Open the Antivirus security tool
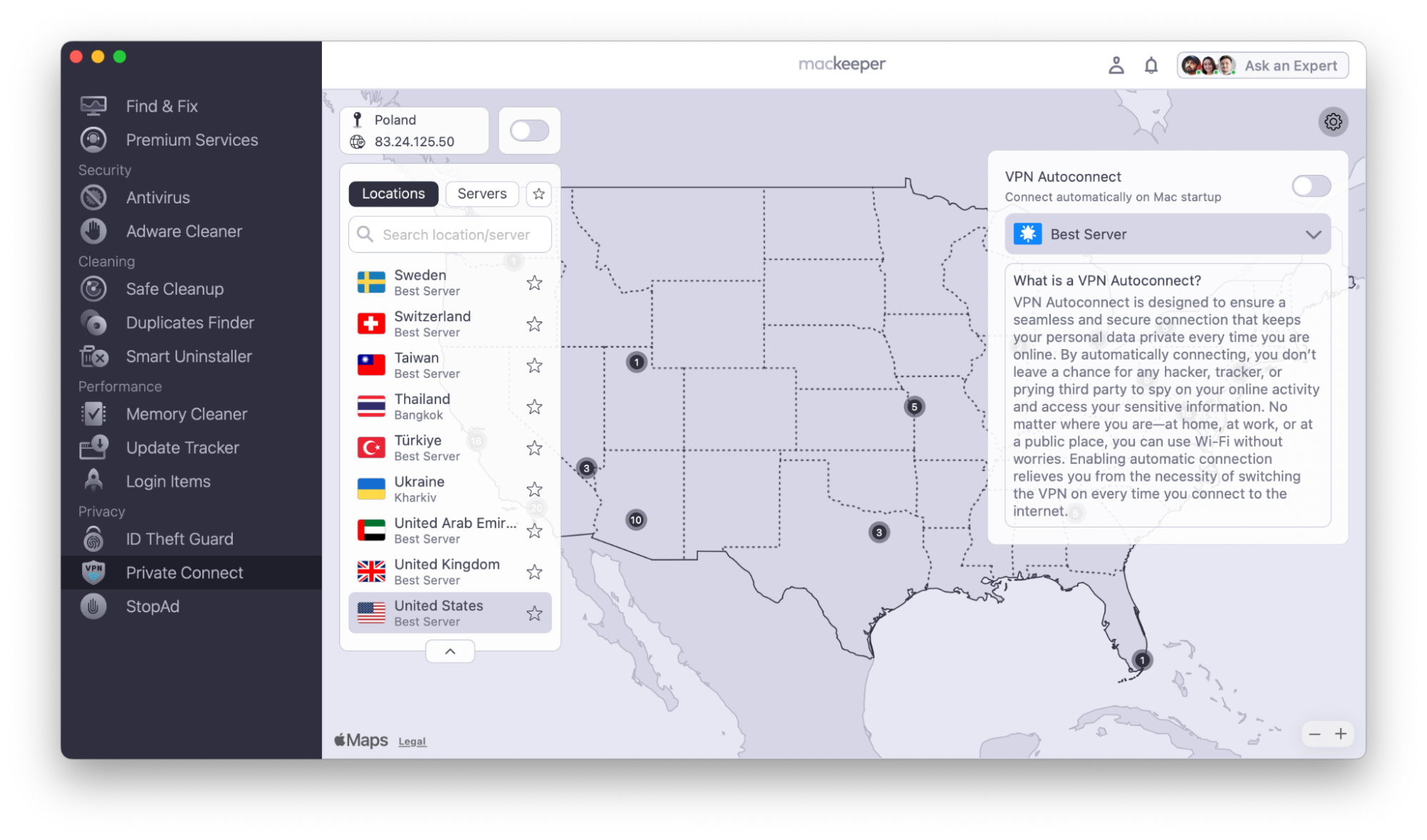Screen dimensions: 1427x840 (x=158, y=197)
